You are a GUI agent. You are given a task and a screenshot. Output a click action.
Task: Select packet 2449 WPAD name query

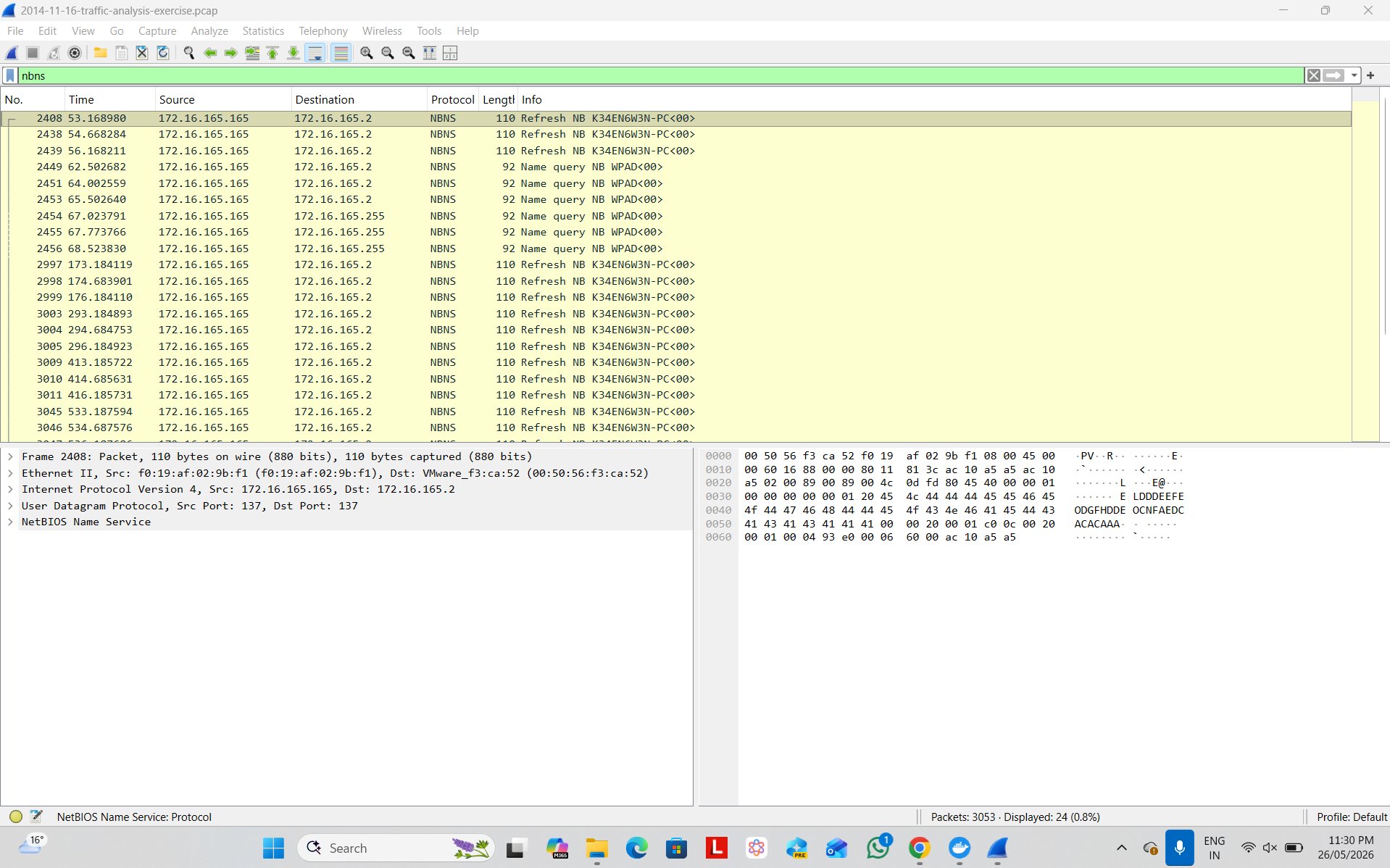point(676,167)
